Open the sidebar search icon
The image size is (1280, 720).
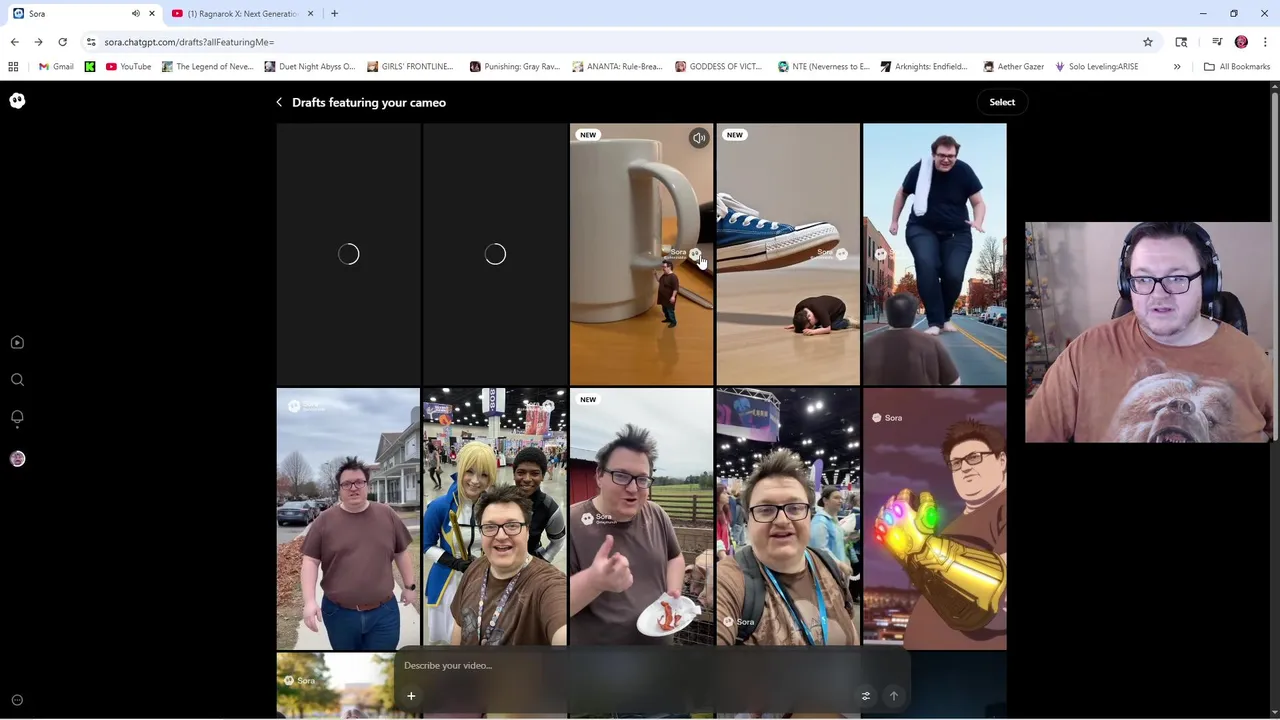click(x=17, y=380)
